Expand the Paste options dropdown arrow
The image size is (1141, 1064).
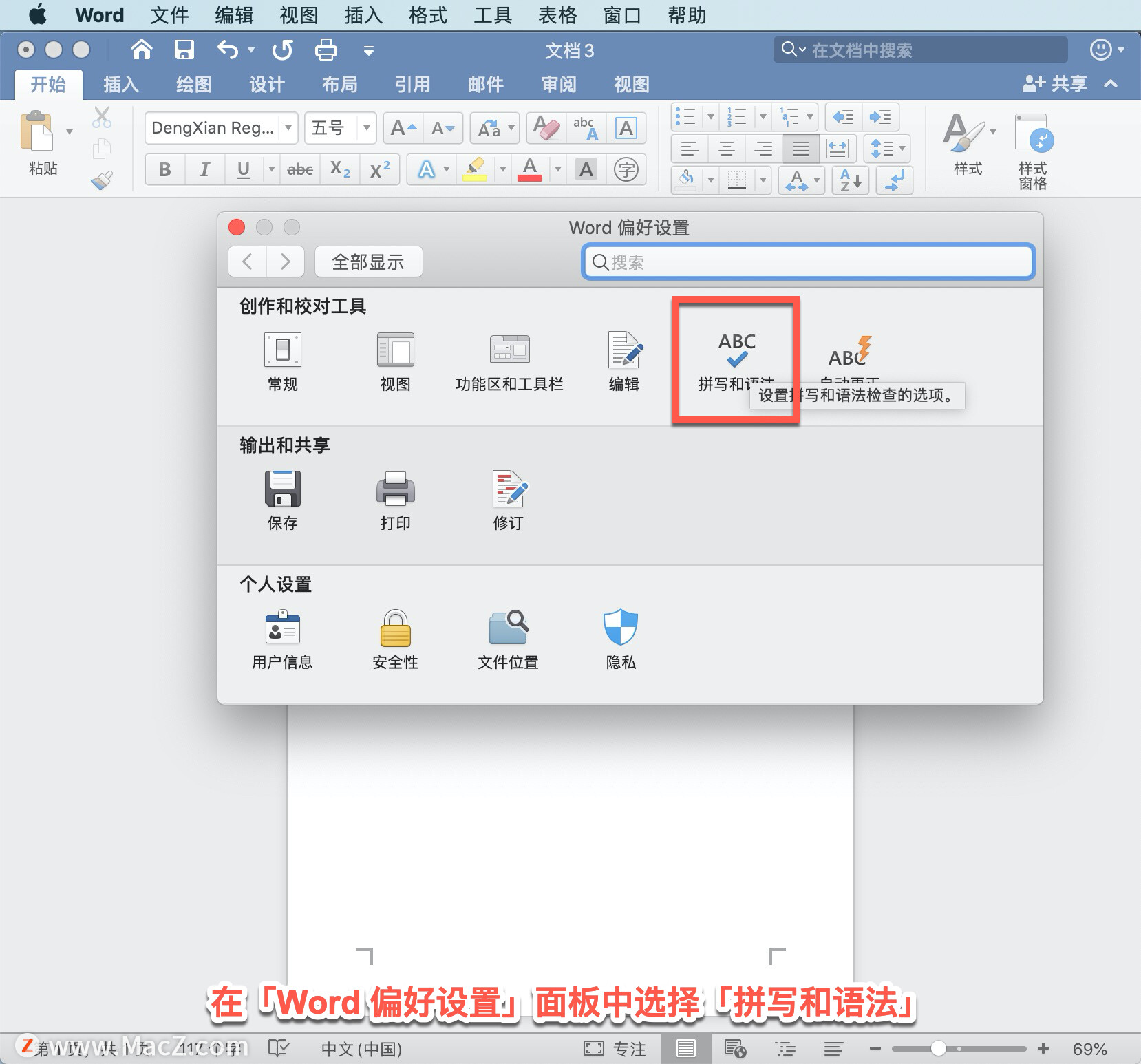point(70,131)
